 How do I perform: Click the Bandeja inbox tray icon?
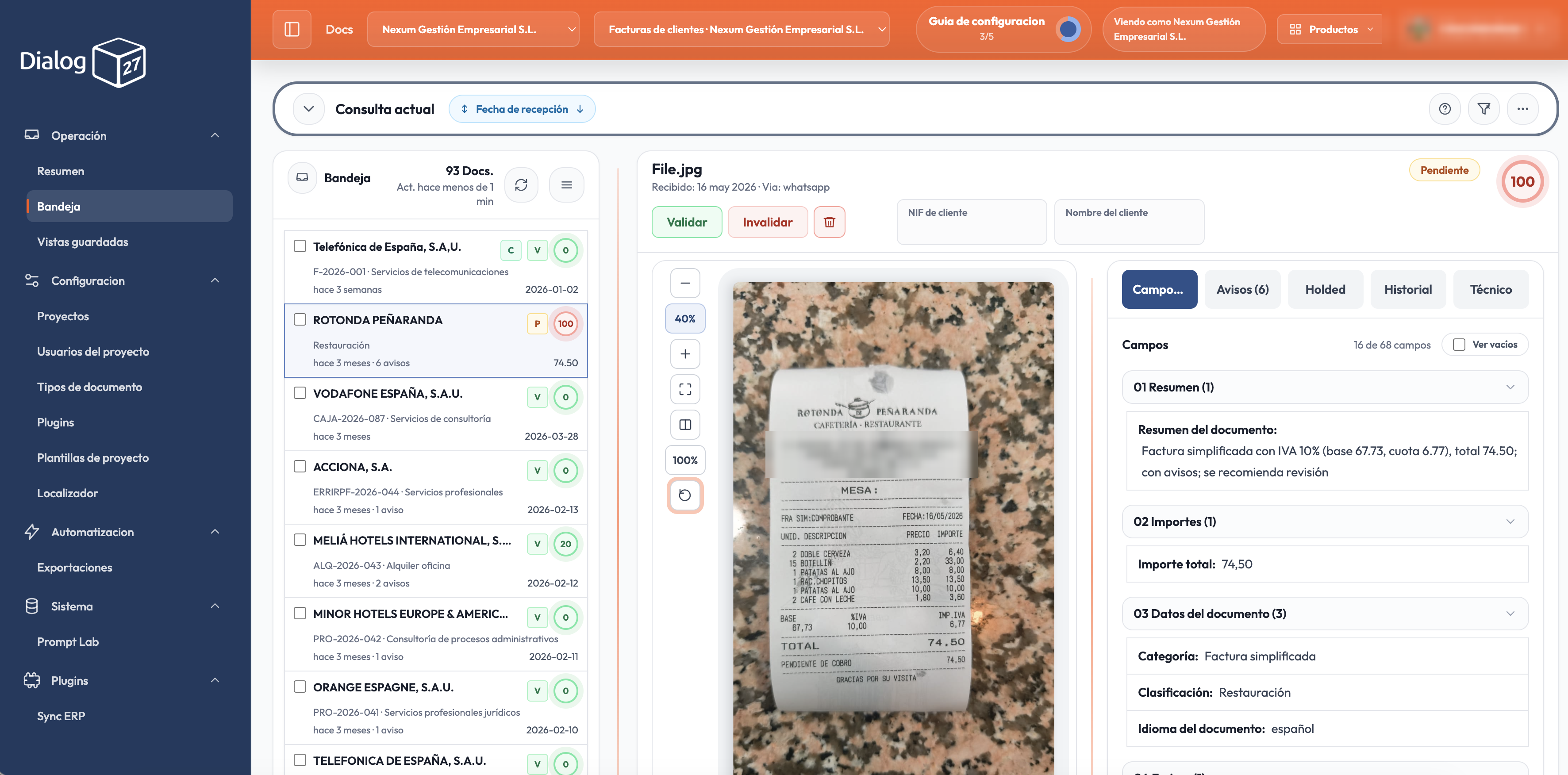(x=302, y=178)
